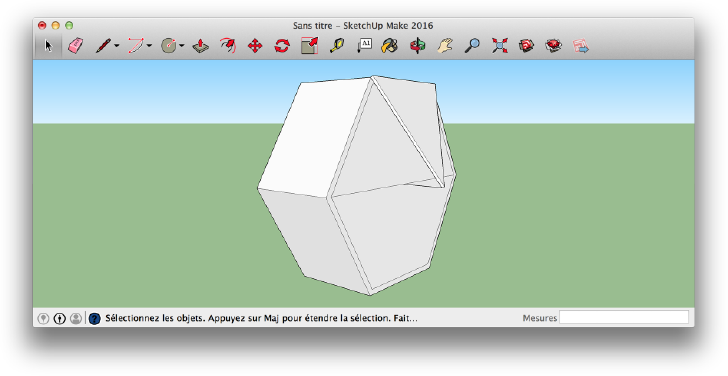The width and height of the screenshot is (728, 376).
Task: Choose the Zoom magnifier tool
Action: [472, 45]
